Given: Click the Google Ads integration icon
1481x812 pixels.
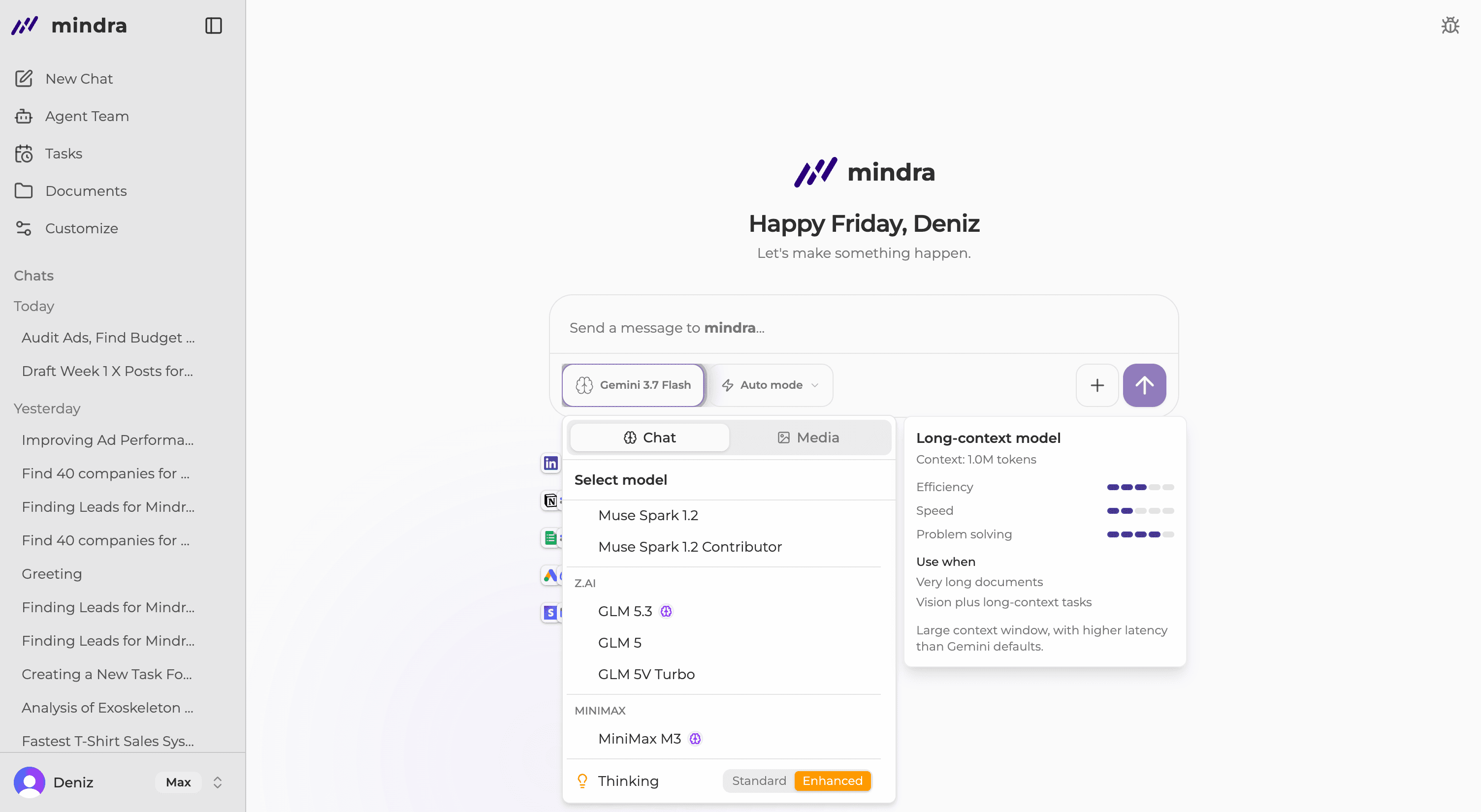Looking at the screenshot, I should click(550, 575).
